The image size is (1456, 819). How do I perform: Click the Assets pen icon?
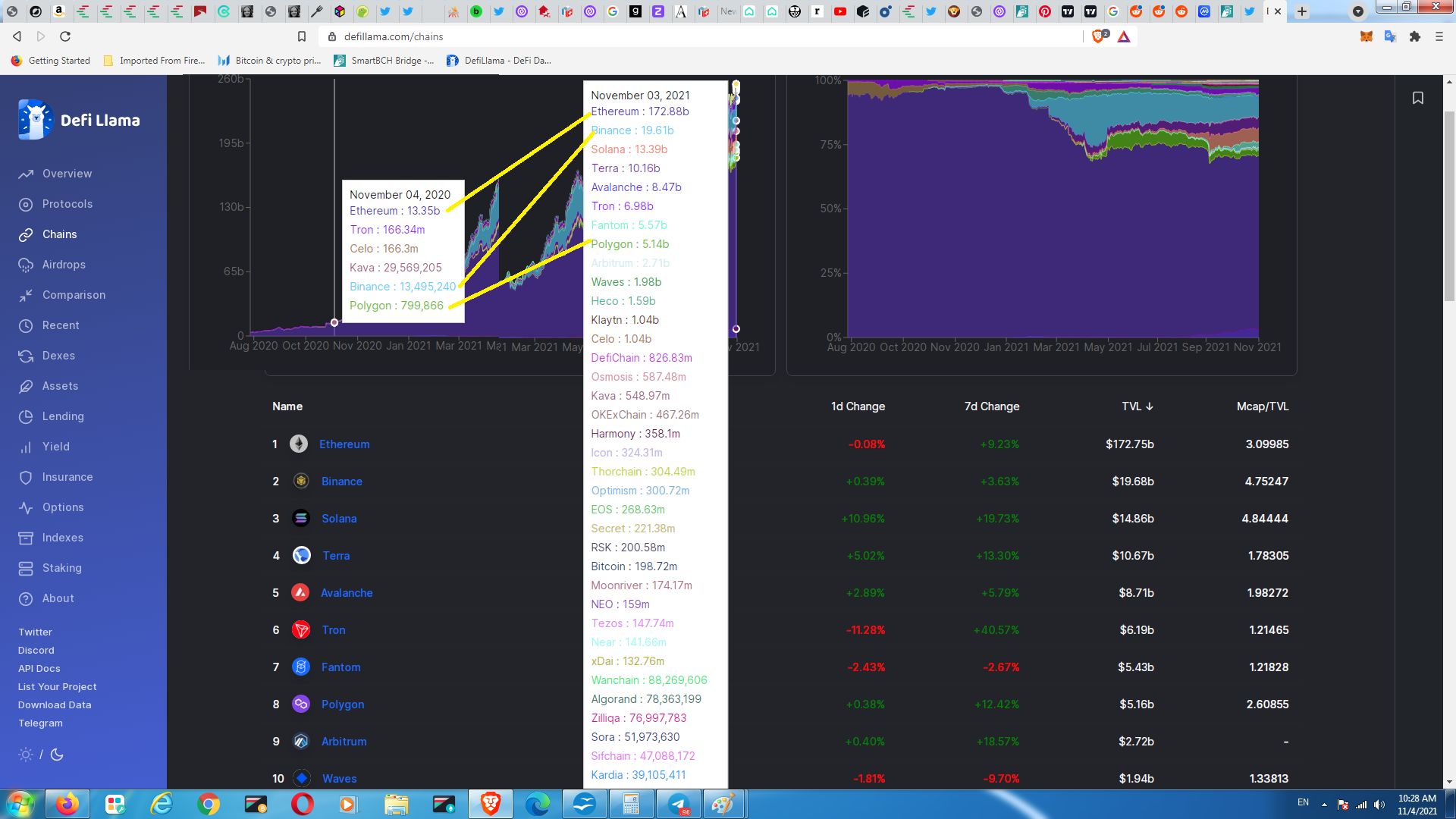click(x=26, y=386)
